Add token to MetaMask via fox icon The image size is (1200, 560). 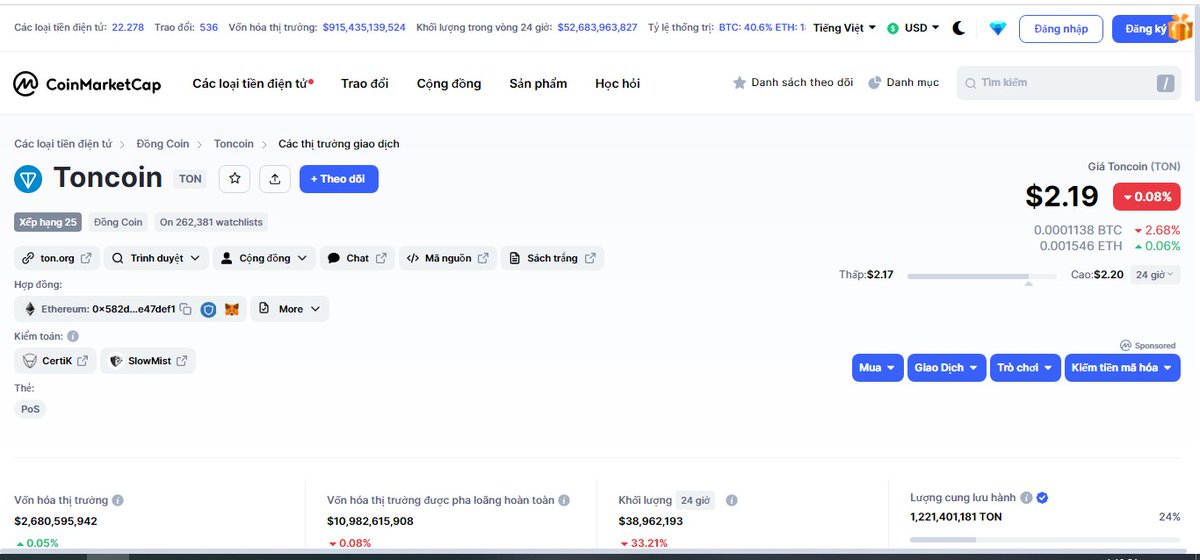pyautogui.click(x=232, y=310)
